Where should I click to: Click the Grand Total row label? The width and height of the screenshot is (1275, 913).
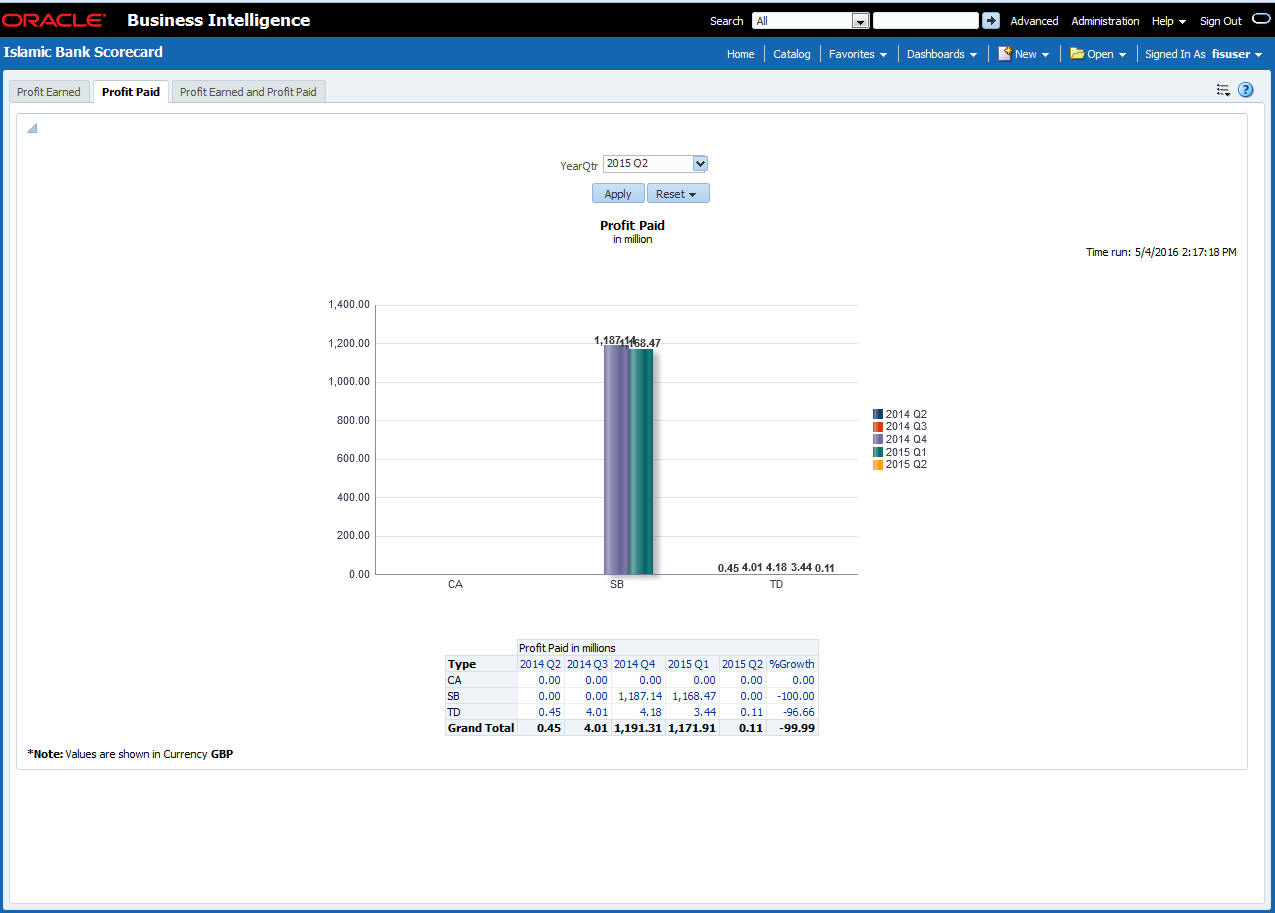pyautogui.click(x=481, y=728)
